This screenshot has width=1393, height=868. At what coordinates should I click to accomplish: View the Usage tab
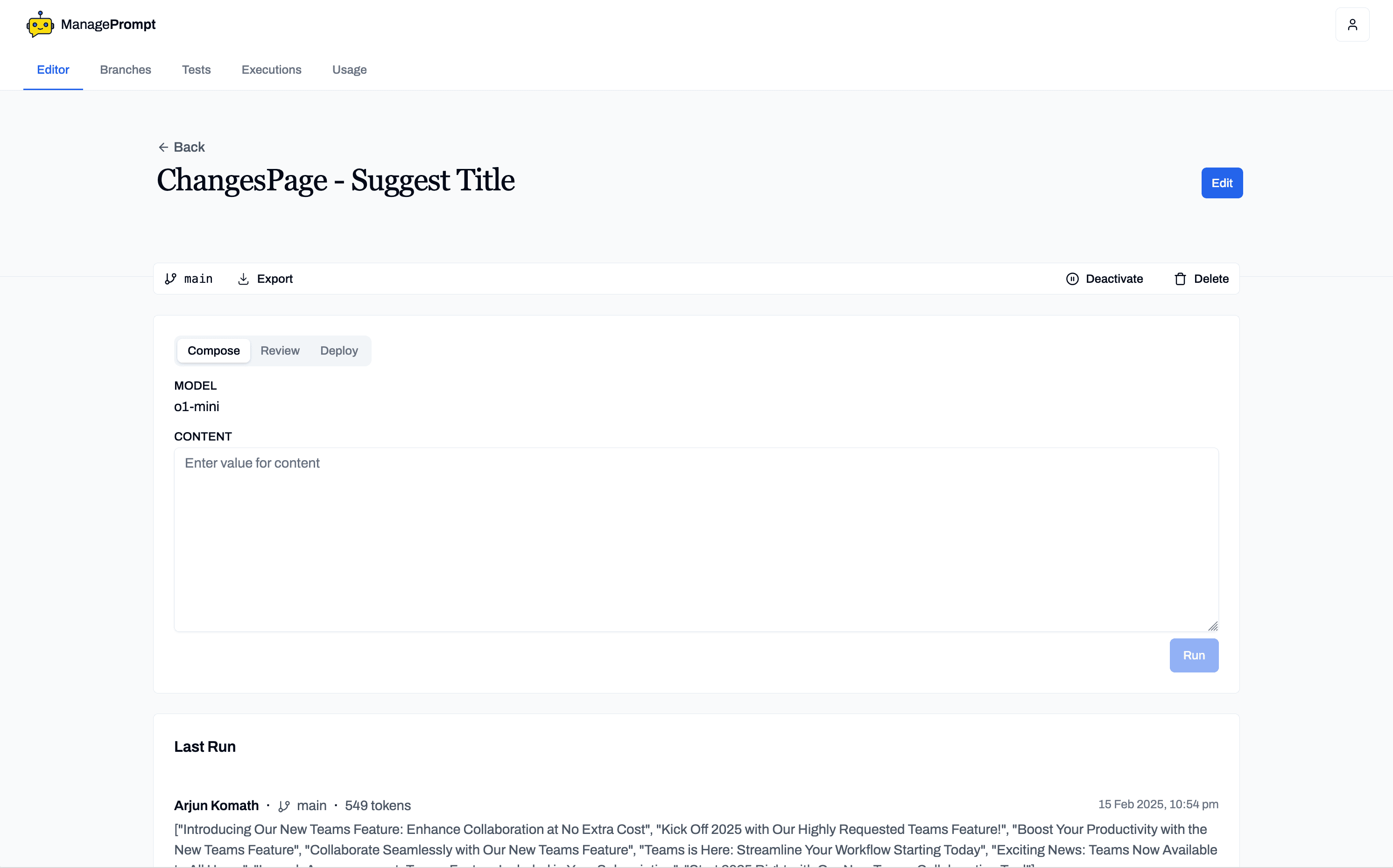[349, 70]
